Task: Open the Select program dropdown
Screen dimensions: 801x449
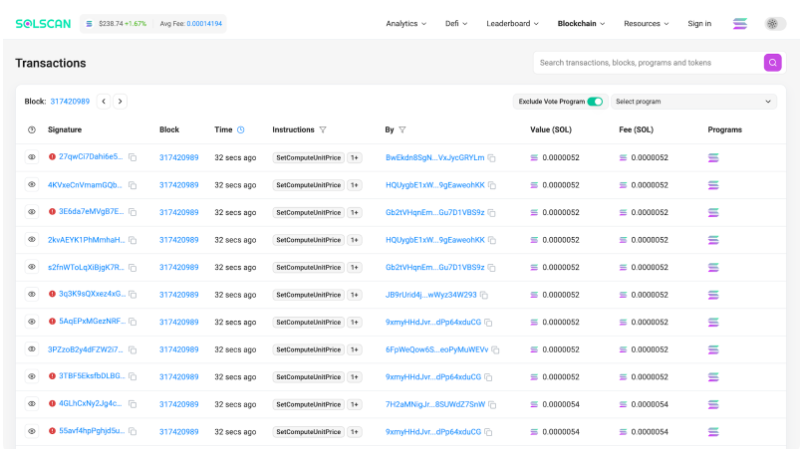Action: 694,101
